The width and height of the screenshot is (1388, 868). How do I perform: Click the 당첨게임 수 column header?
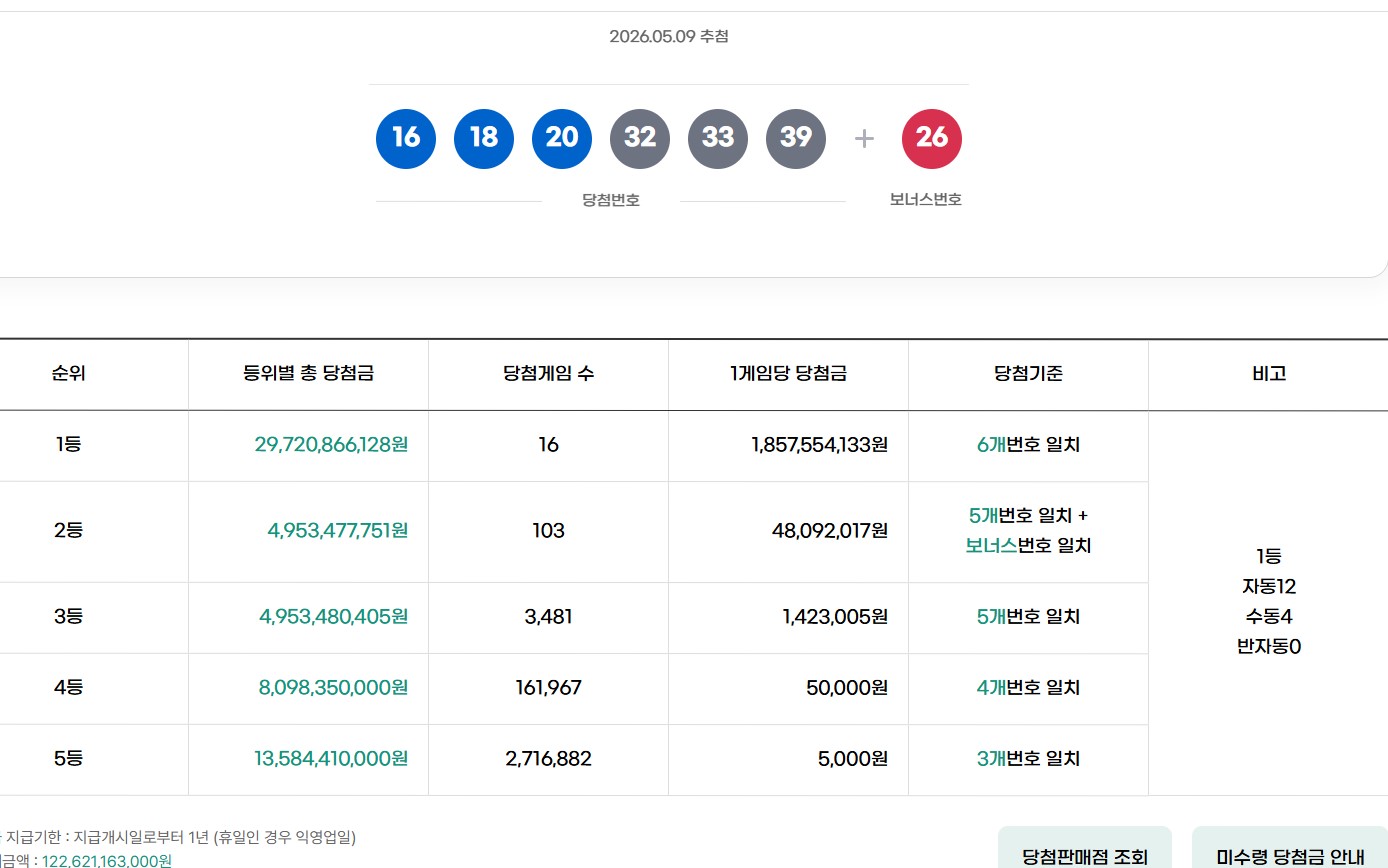pyautogui.click(x=548, y=374)
